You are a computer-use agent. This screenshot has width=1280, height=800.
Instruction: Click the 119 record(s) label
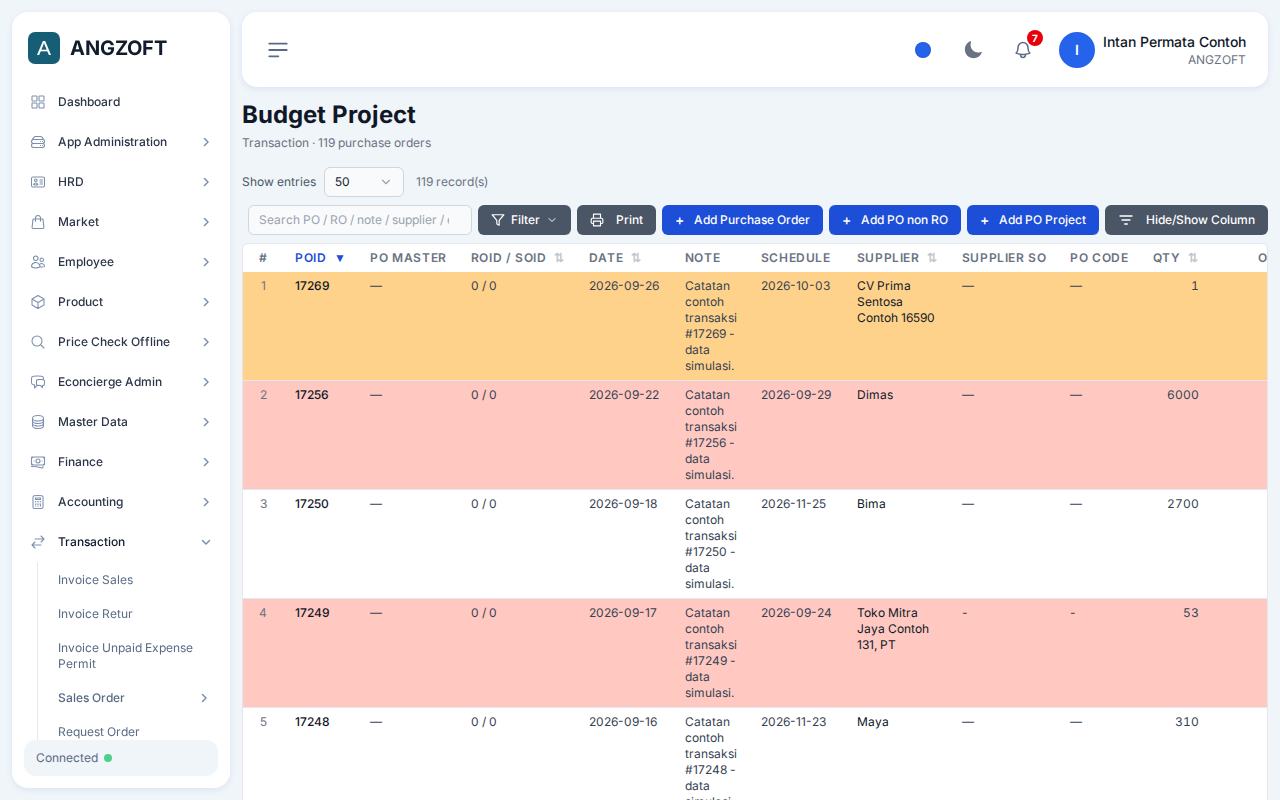452,182
